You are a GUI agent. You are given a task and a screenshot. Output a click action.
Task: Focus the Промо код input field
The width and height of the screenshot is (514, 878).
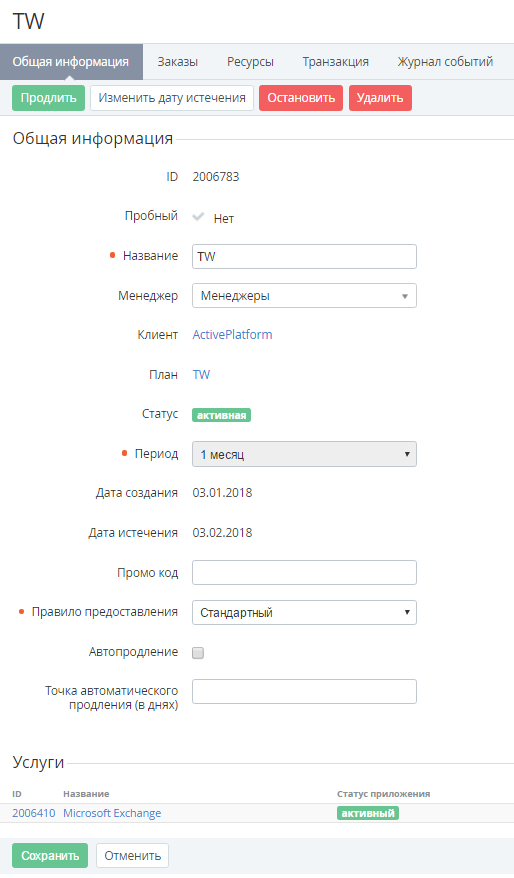[304, 573]
